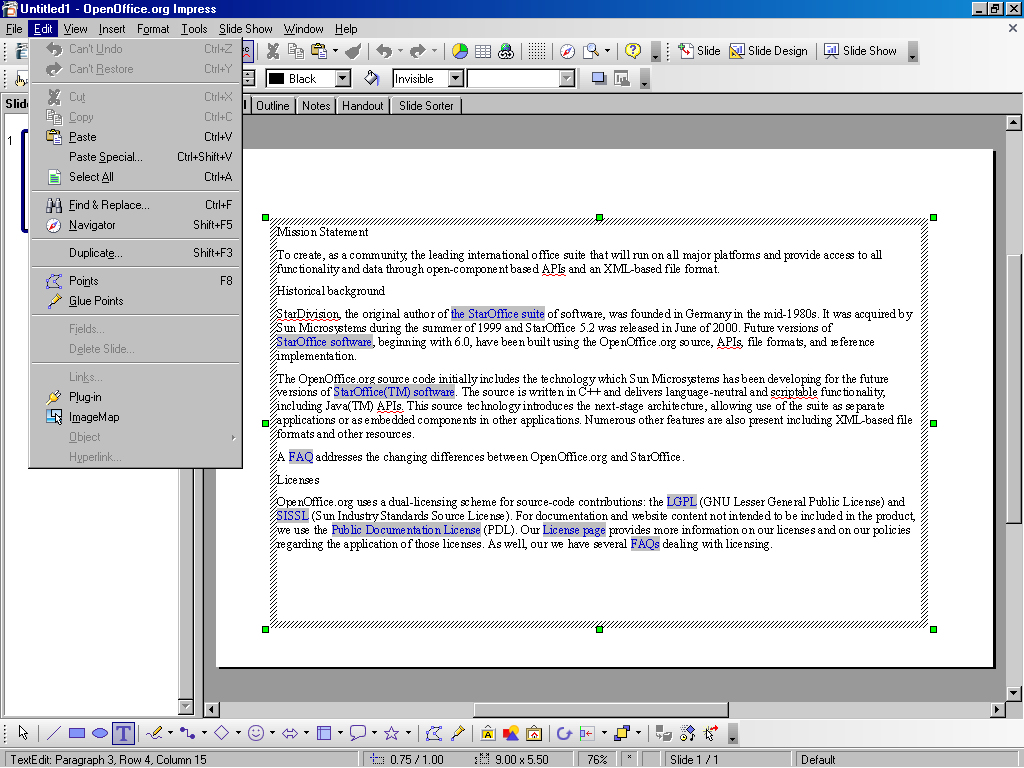
Task: Click the Slide Design button
Action: (768, 51)
